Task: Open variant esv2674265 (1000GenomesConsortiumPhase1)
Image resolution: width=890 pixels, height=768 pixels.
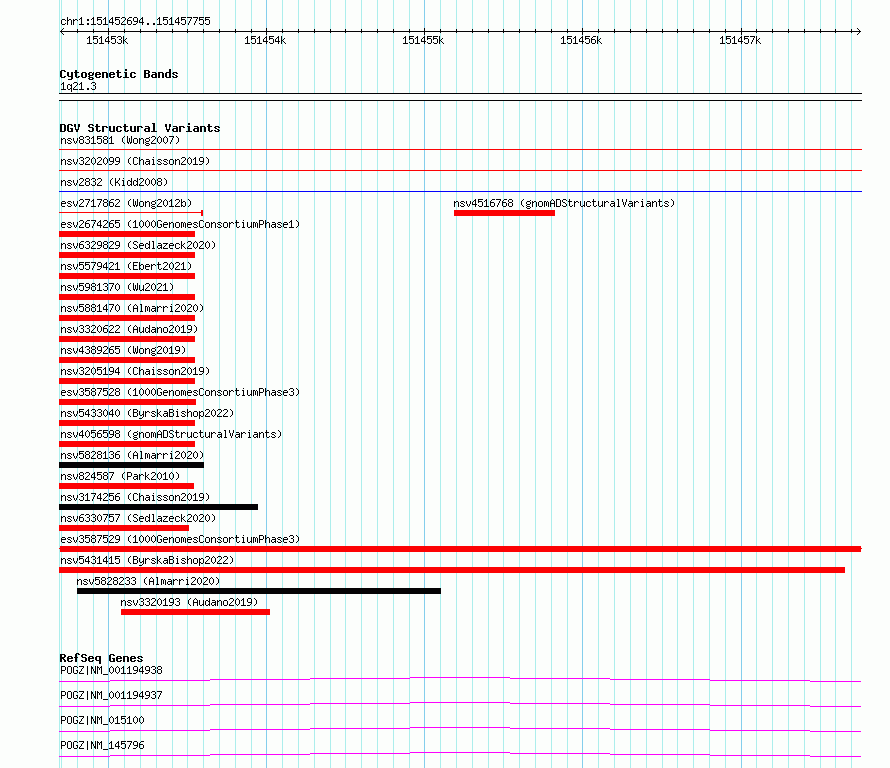Action: 180,224
